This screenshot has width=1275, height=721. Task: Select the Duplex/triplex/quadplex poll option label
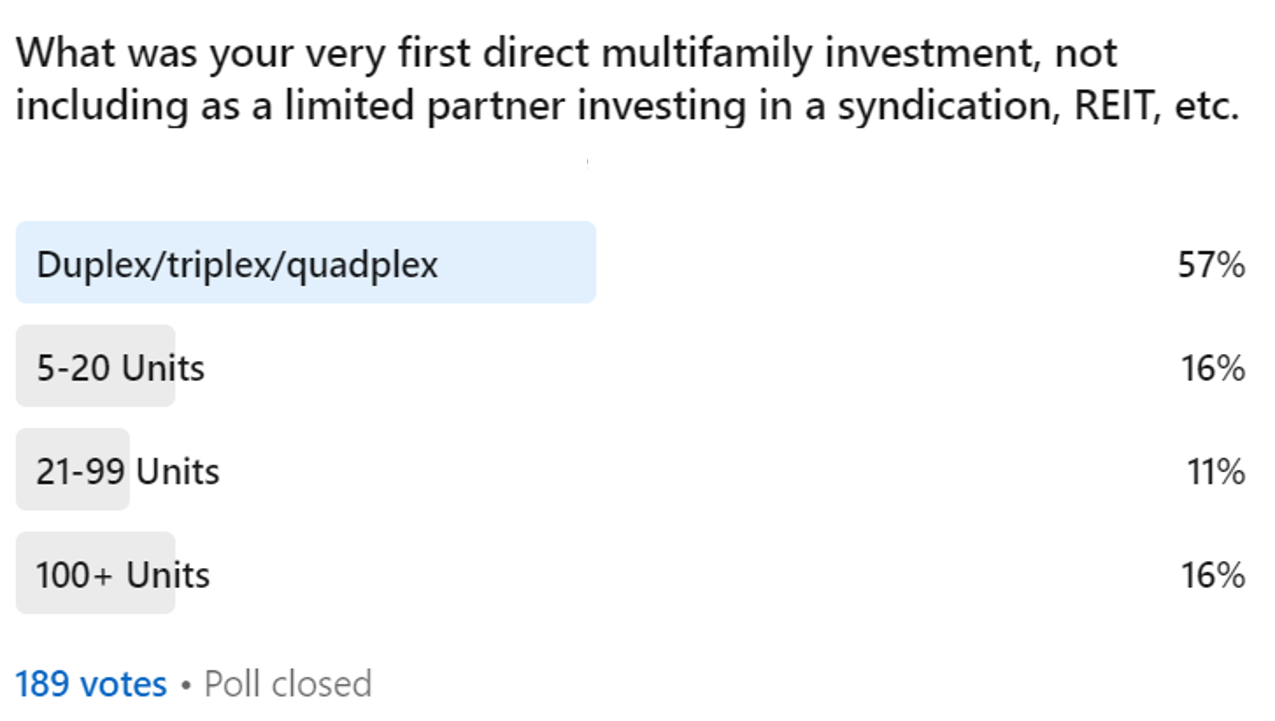pyautogui.click(x=237, y=265)
